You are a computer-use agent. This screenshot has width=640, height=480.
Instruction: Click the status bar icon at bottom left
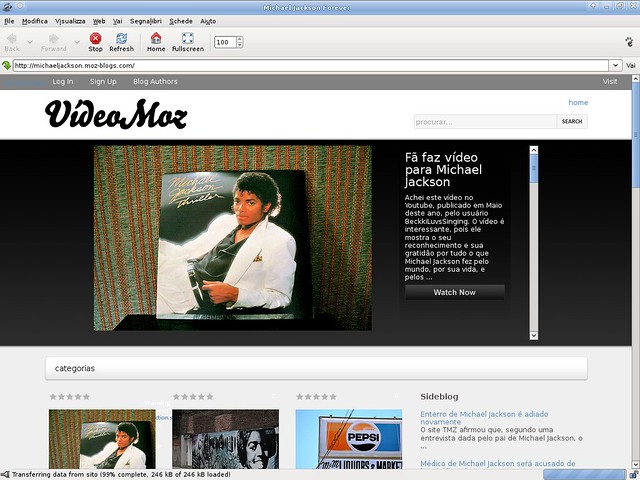pyautogui.click(x=5, y=475)
